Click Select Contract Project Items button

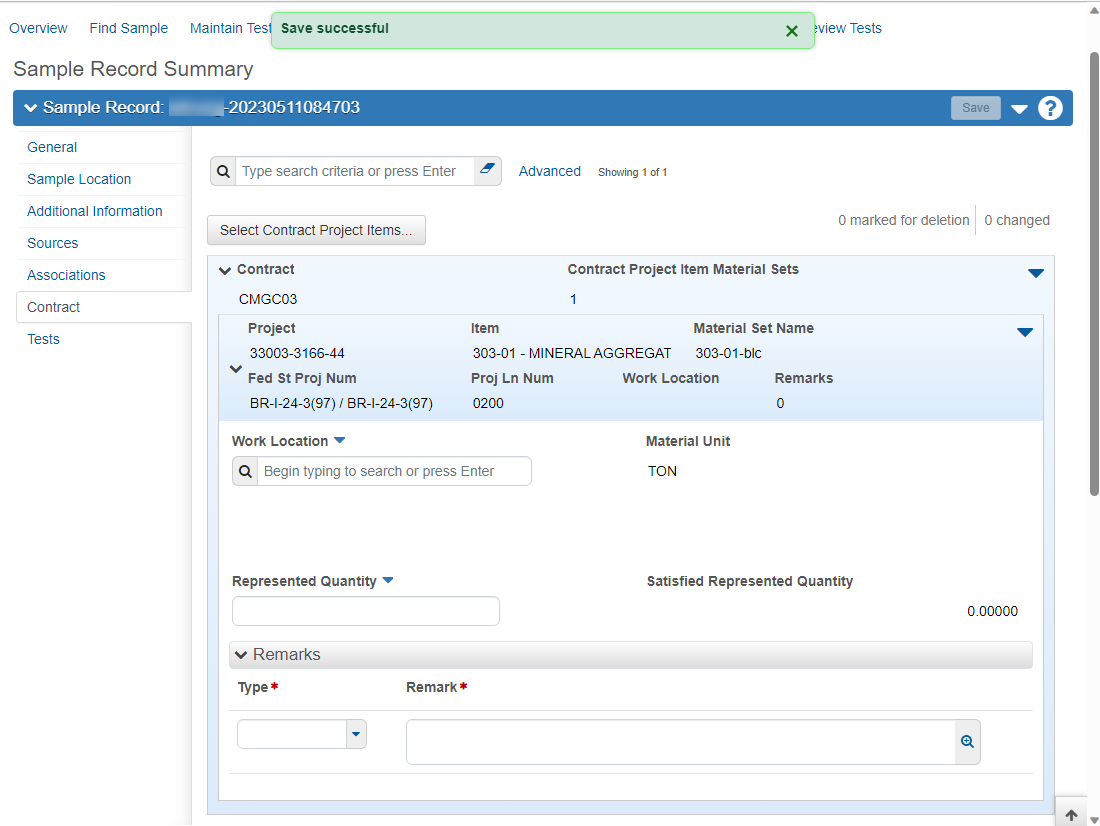tap(316, 230)
